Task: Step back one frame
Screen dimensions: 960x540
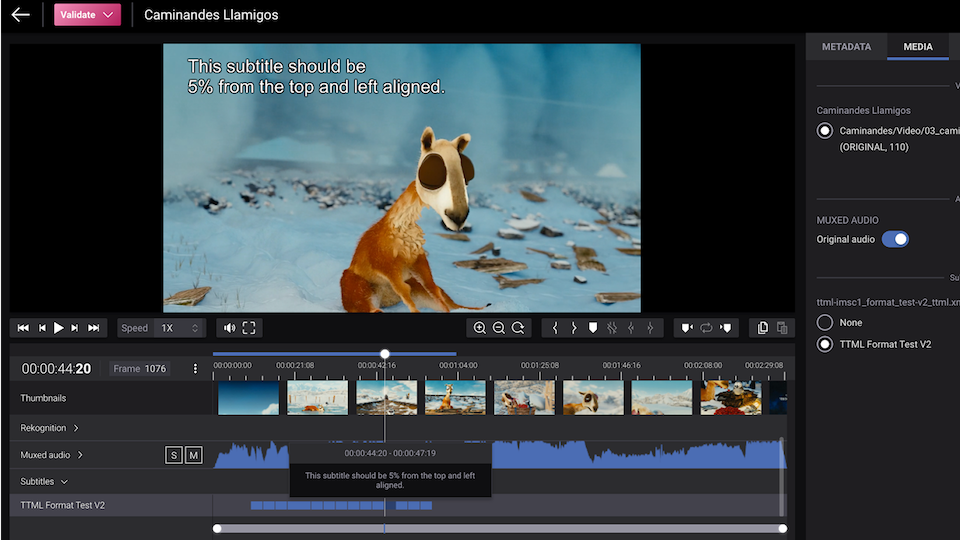Action: click(42, 328)
